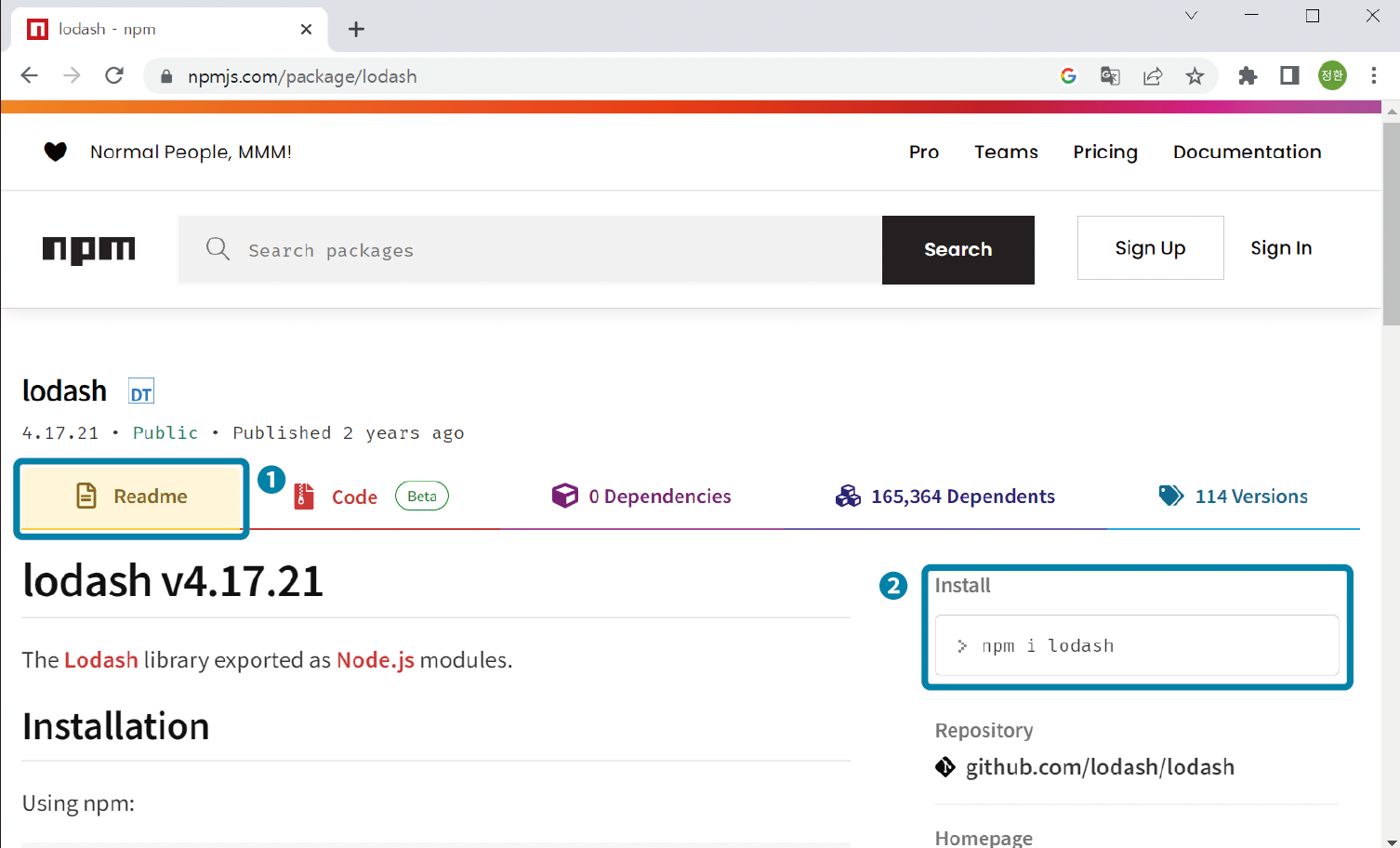Open the Pricing menu item

pyautogui.click(x=1105, y=152)
